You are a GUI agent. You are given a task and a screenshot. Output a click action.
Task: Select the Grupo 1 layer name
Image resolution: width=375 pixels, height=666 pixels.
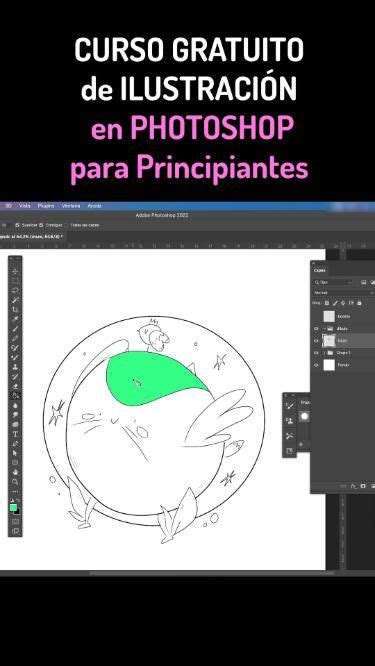tap(344, 353)
